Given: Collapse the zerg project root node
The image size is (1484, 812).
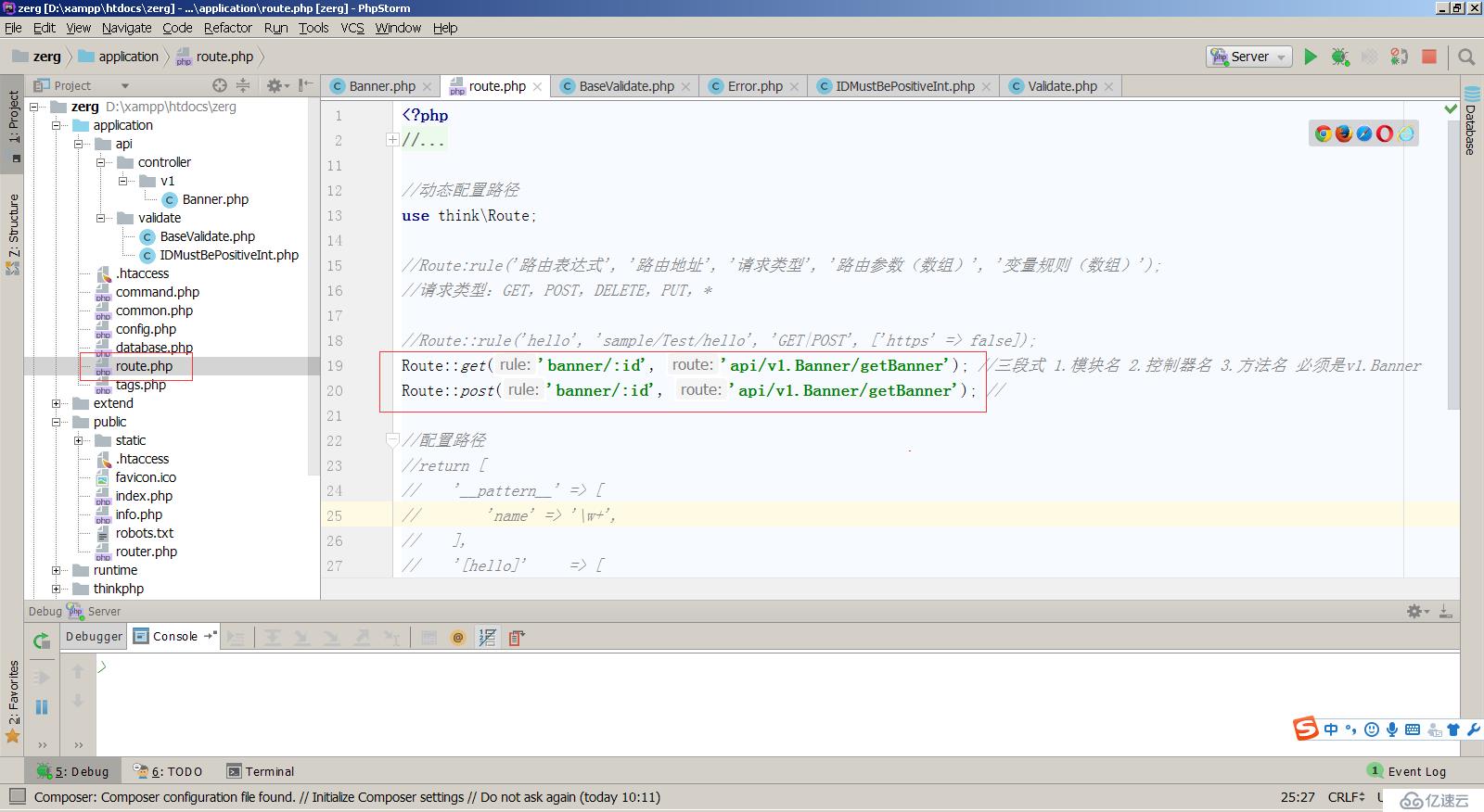Looking at the screenshot, I should 34,107.
